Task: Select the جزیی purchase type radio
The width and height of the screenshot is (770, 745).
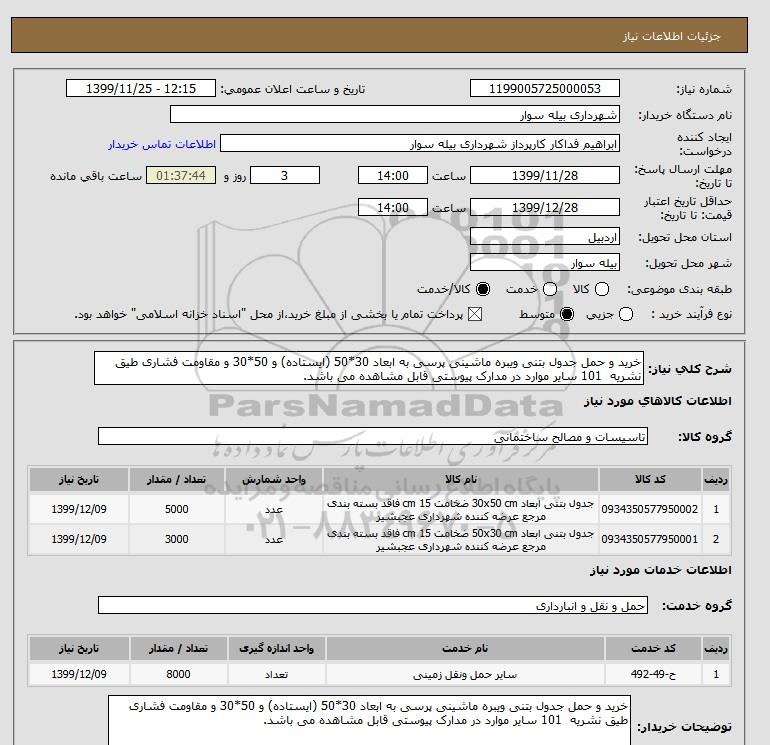Action: tap(626, 314)
